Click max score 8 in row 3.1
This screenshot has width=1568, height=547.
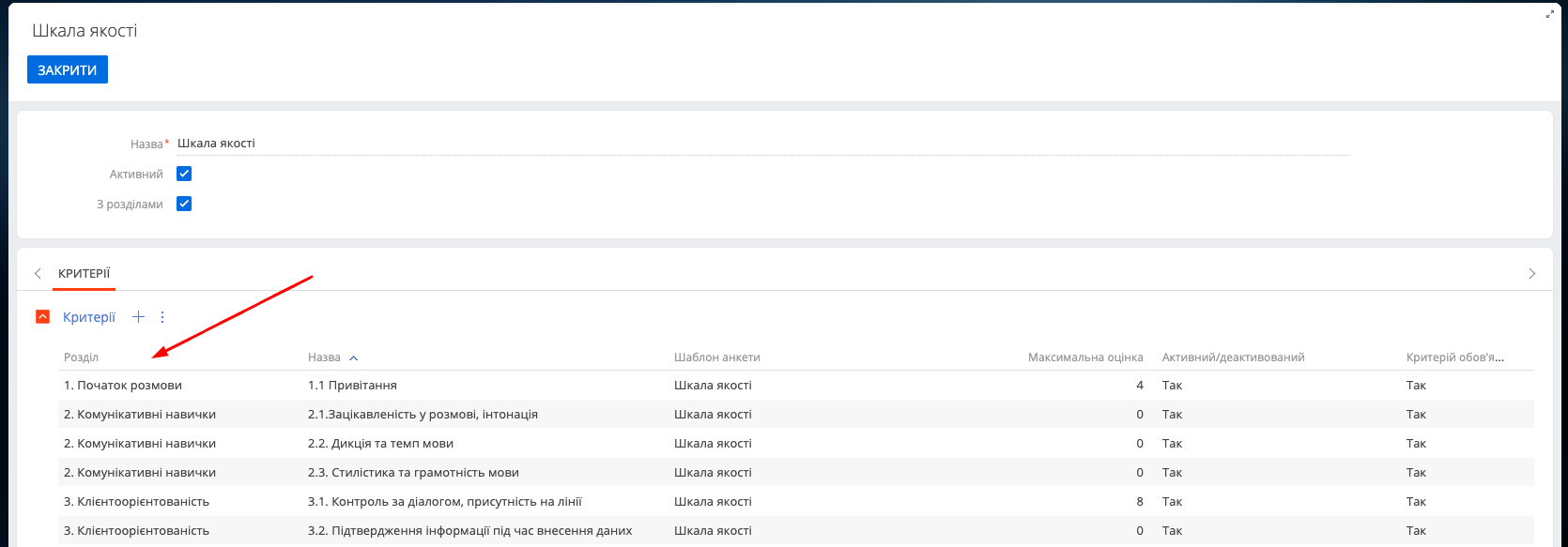point(1140,502)
